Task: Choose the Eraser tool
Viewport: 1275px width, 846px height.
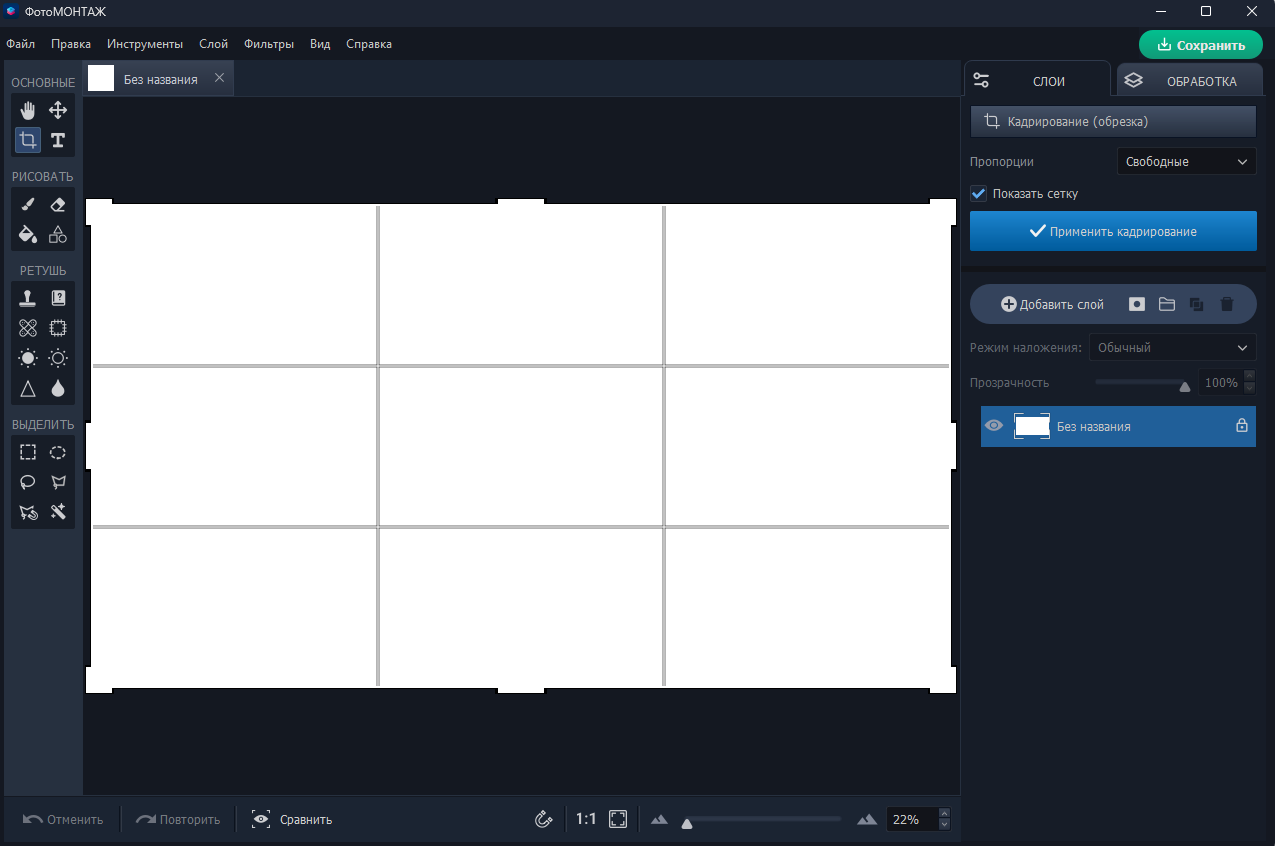Action: point(58,204)
